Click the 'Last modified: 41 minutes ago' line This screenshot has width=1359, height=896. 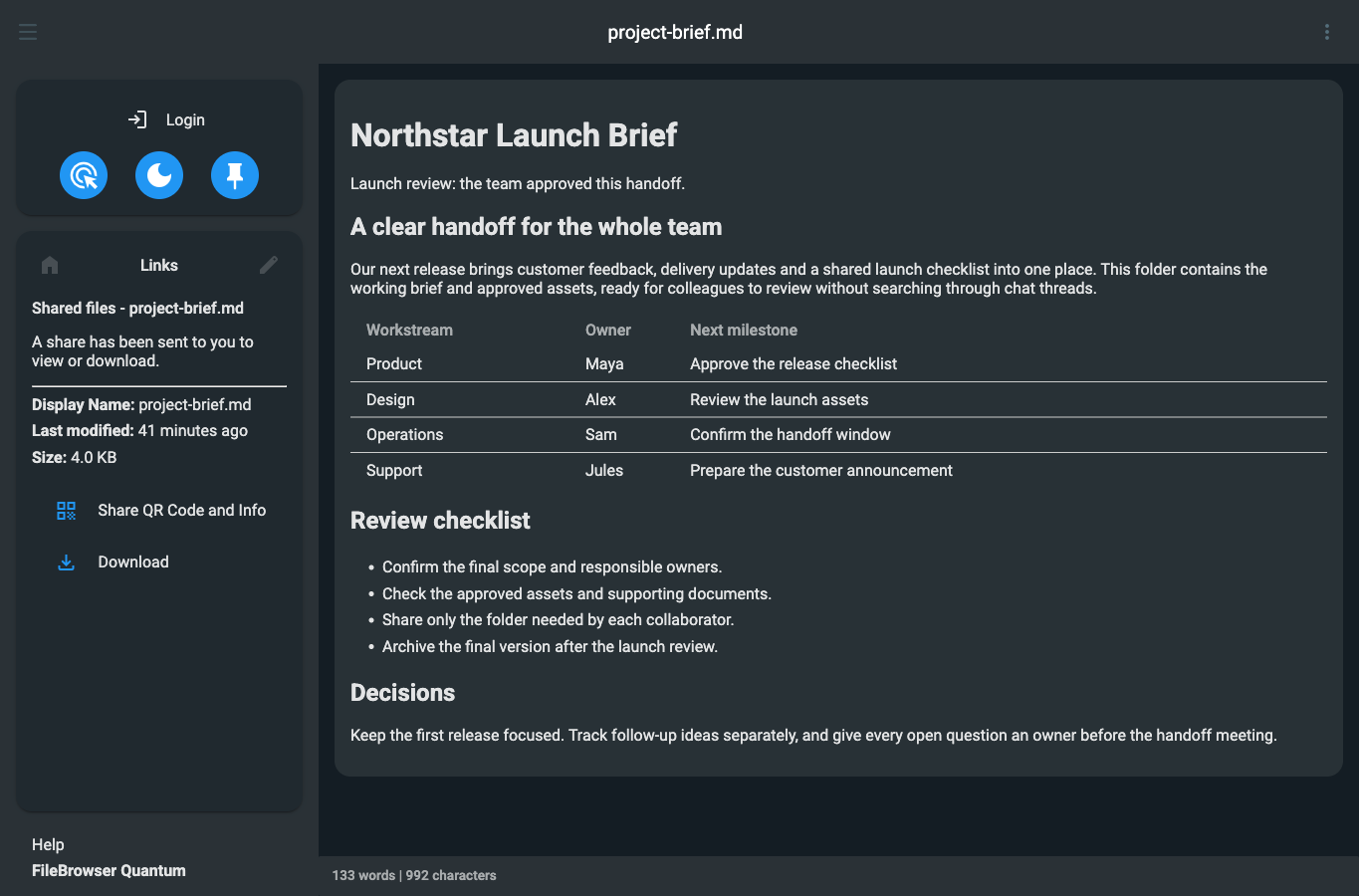pyautogui.click(x=139, y=430)
